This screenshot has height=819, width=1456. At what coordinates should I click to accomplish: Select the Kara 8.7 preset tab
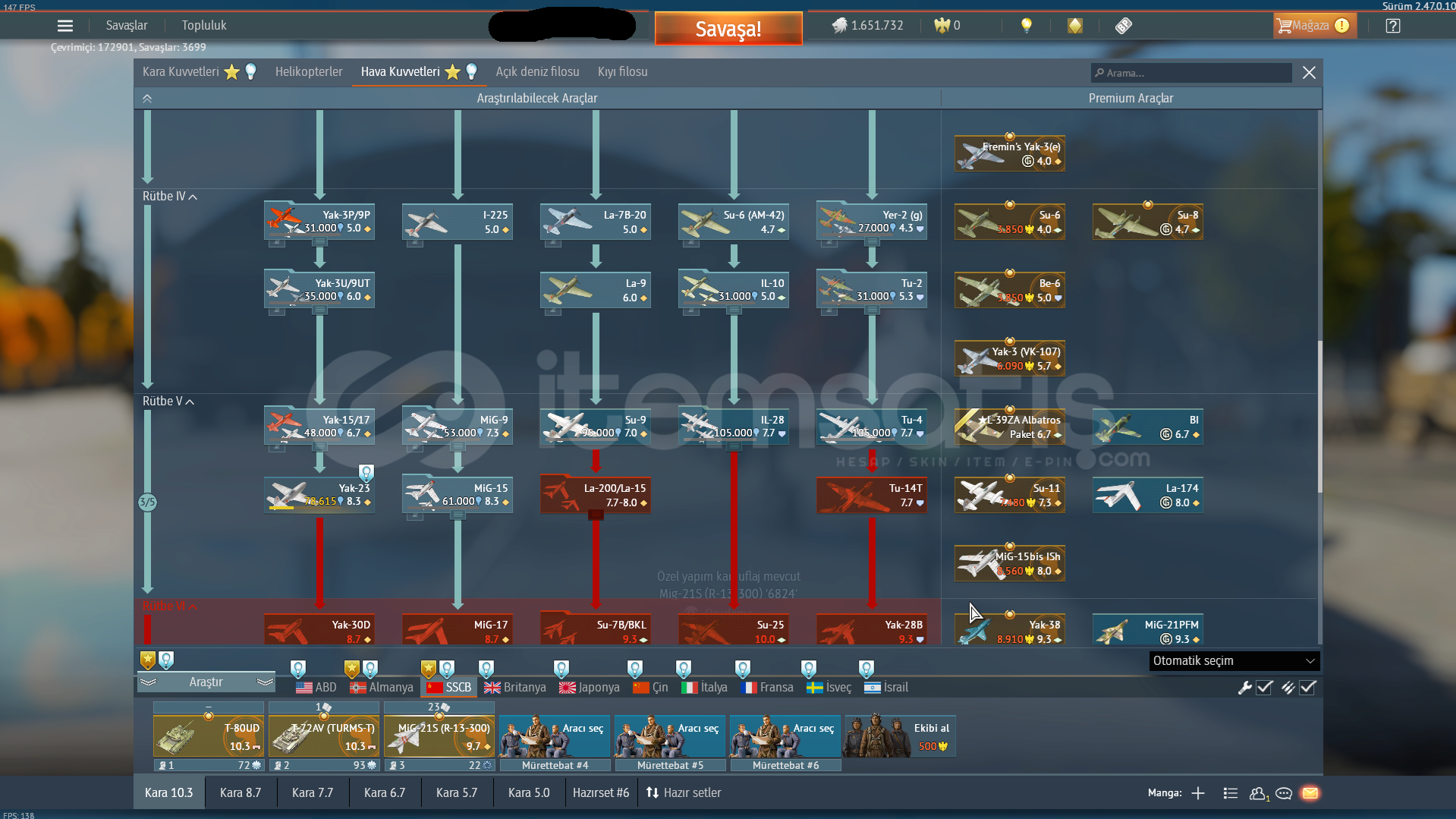coord(241,793)
